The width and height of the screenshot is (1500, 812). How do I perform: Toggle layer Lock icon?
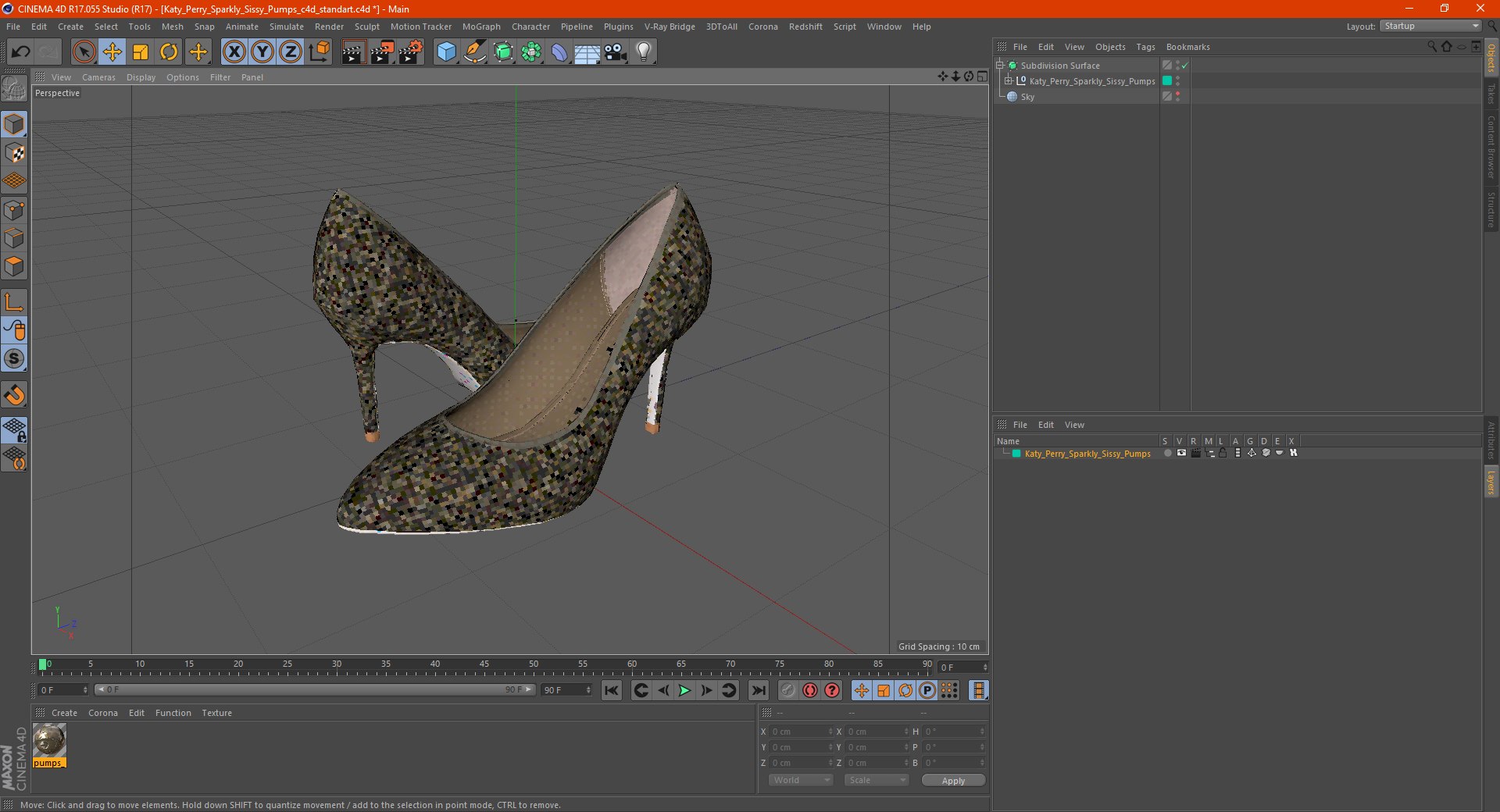[x=1223, y=454]
